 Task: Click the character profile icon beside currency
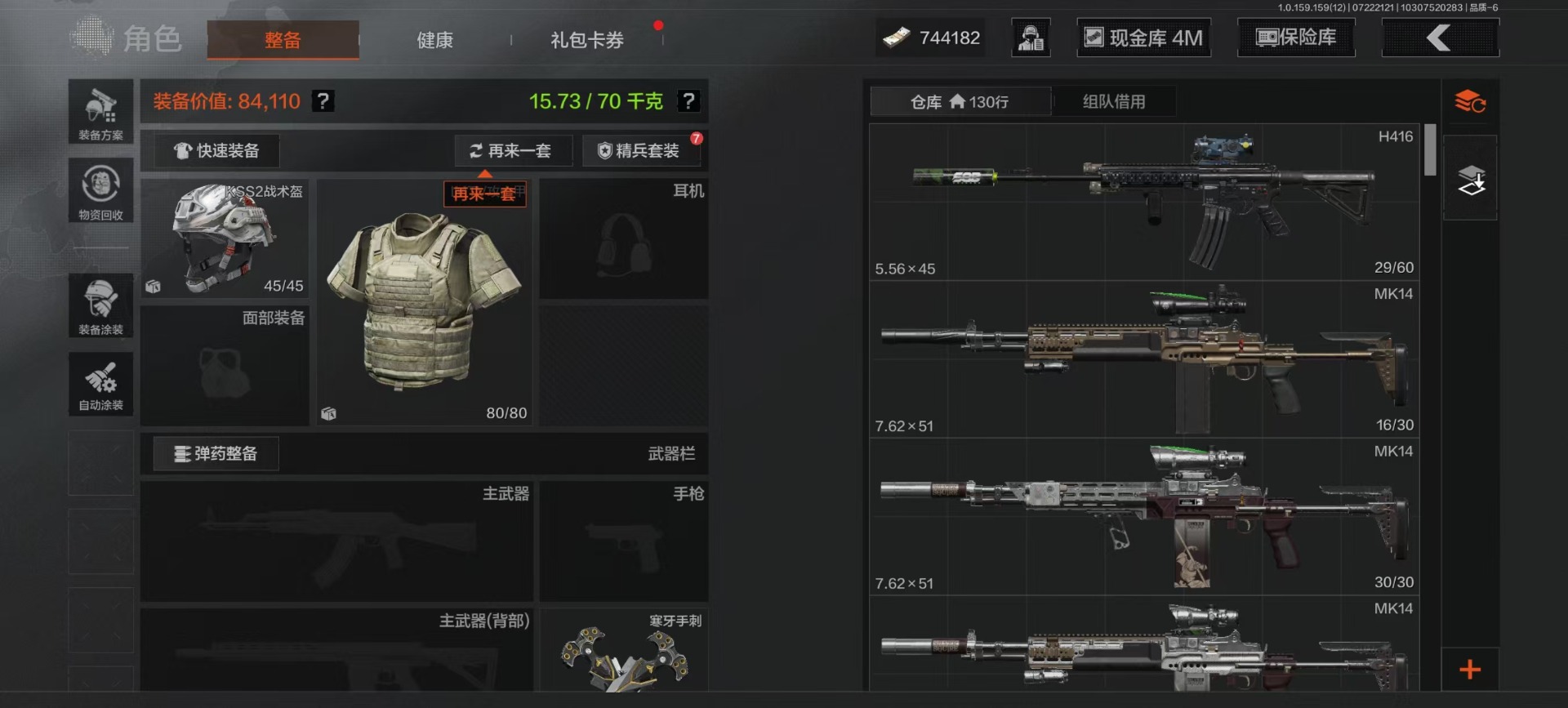(x=1031, y=38)
